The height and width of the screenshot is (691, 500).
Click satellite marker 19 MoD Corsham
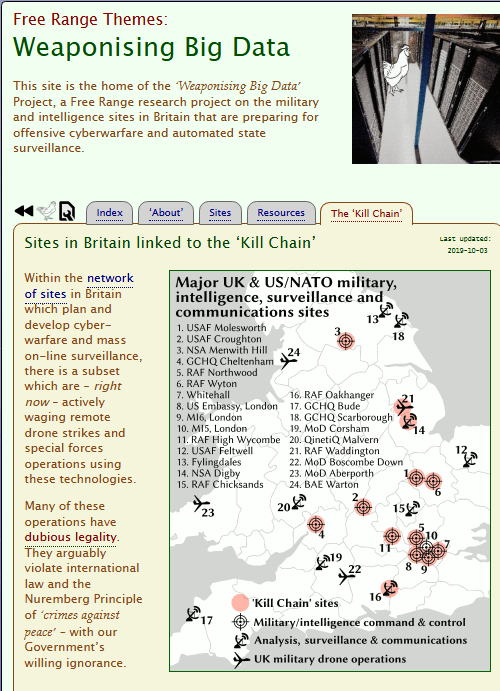[x=323, y=562]
